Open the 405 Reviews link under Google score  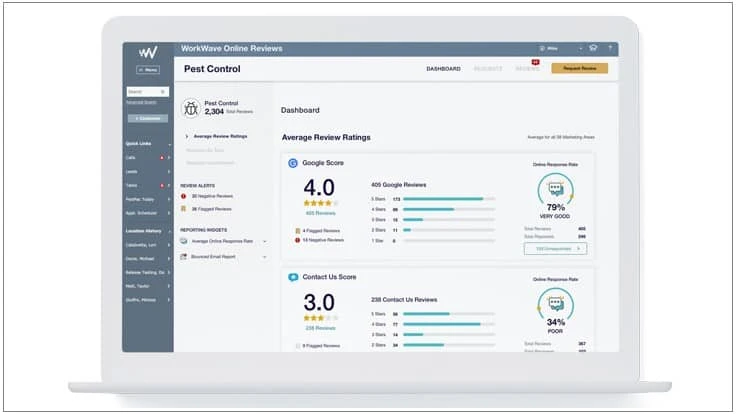320,213
